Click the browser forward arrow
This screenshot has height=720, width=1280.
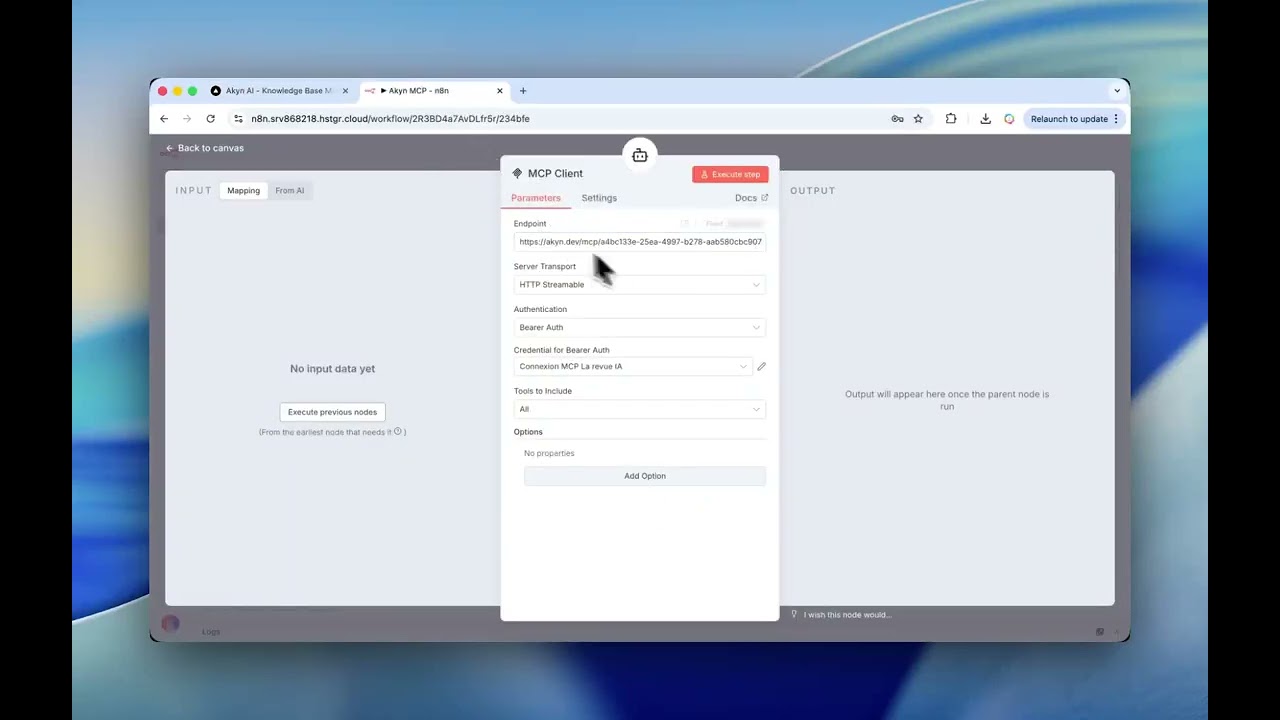pyautogui.click(x=187, y=119)
